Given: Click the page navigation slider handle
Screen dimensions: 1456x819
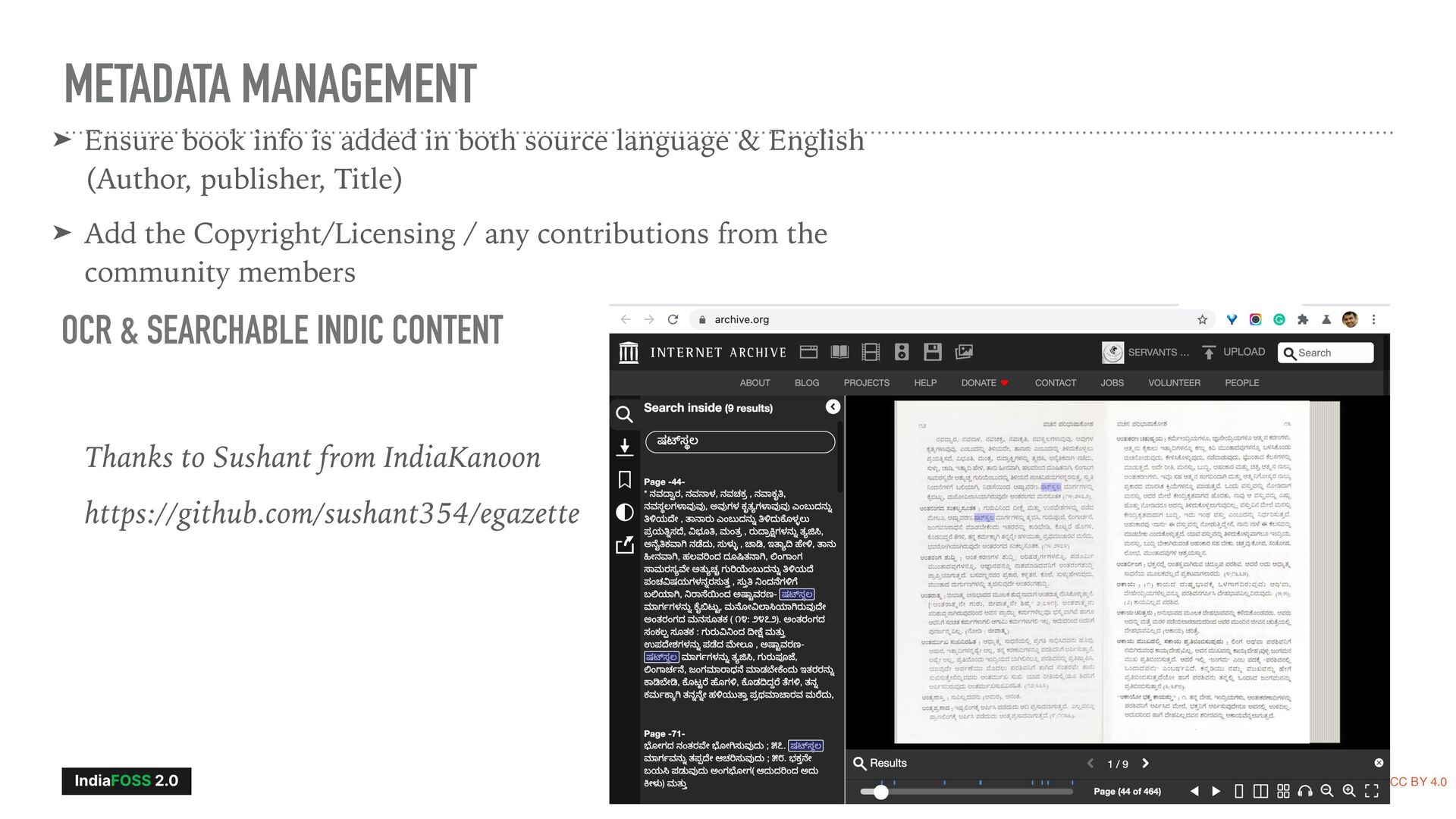Looking at the screenshot, I should pos(880,792).
